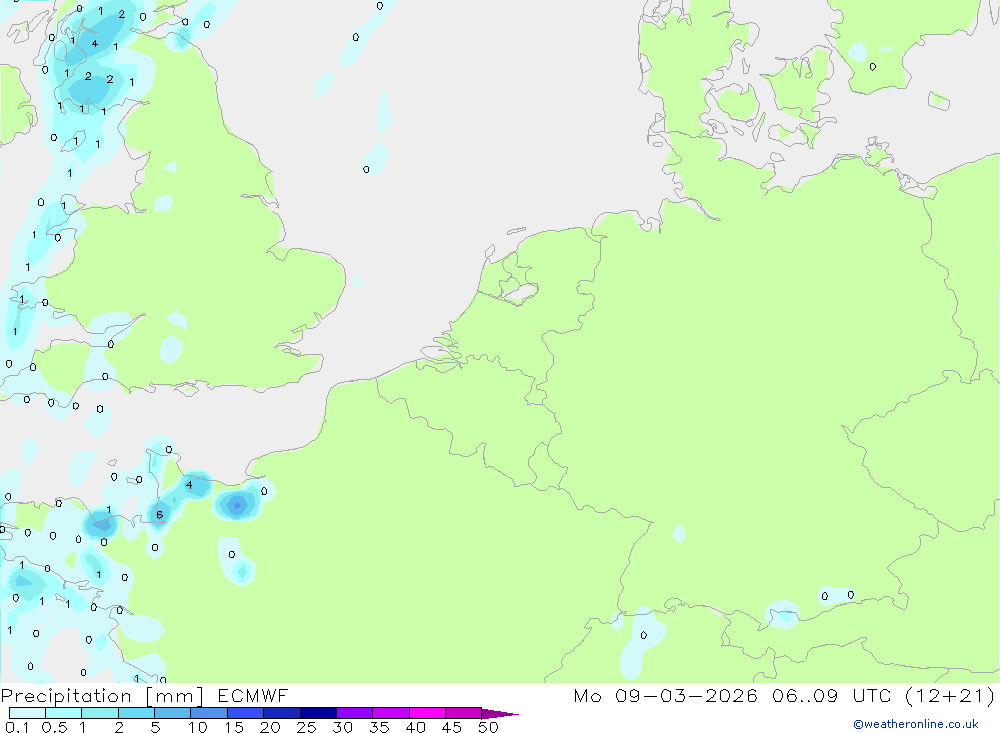Click the date 'Mo 09-03-2026'
Viewport: 1000px width, 733px height.
tap(665, 695)
